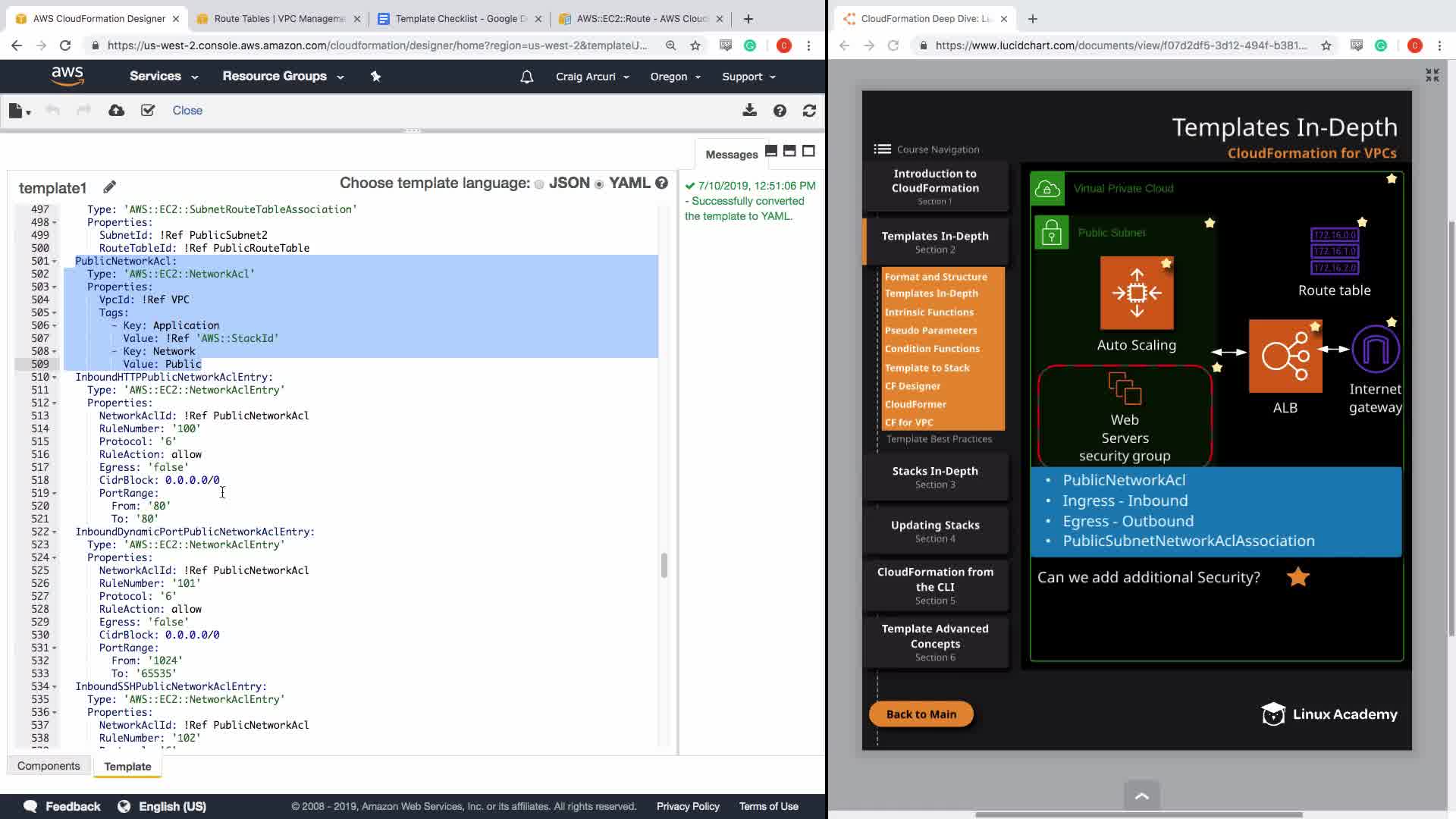Screen dimensions: 1456x819
Task: Collapse the fold arrow at line 501
Action: tap(55, 262)
